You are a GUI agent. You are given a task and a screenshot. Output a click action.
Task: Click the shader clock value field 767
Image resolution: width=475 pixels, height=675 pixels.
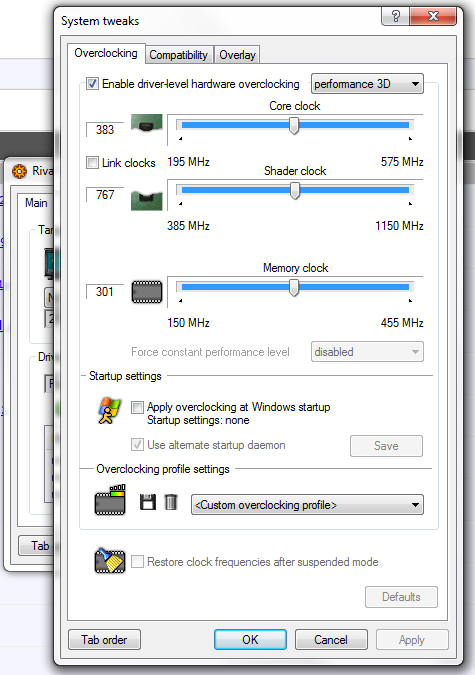click(105, 195)
